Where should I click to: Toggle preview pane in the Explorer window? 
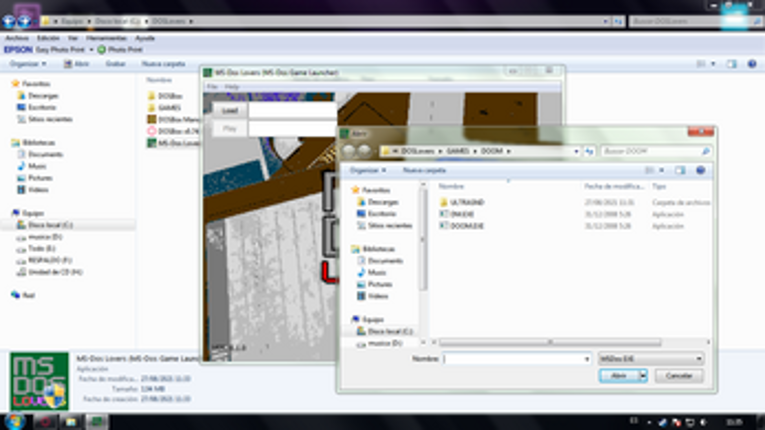[731, 64]
